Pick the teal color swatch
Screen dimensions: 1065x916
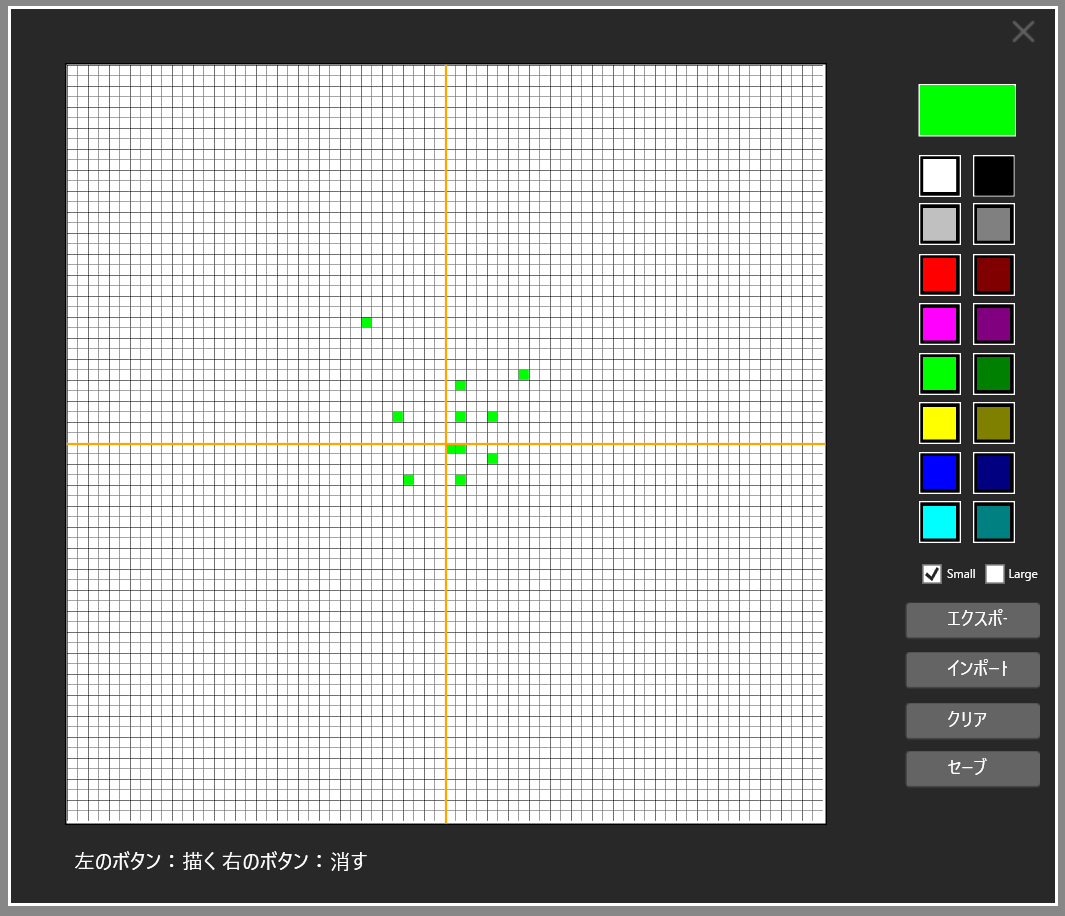(x=994, y=522)
